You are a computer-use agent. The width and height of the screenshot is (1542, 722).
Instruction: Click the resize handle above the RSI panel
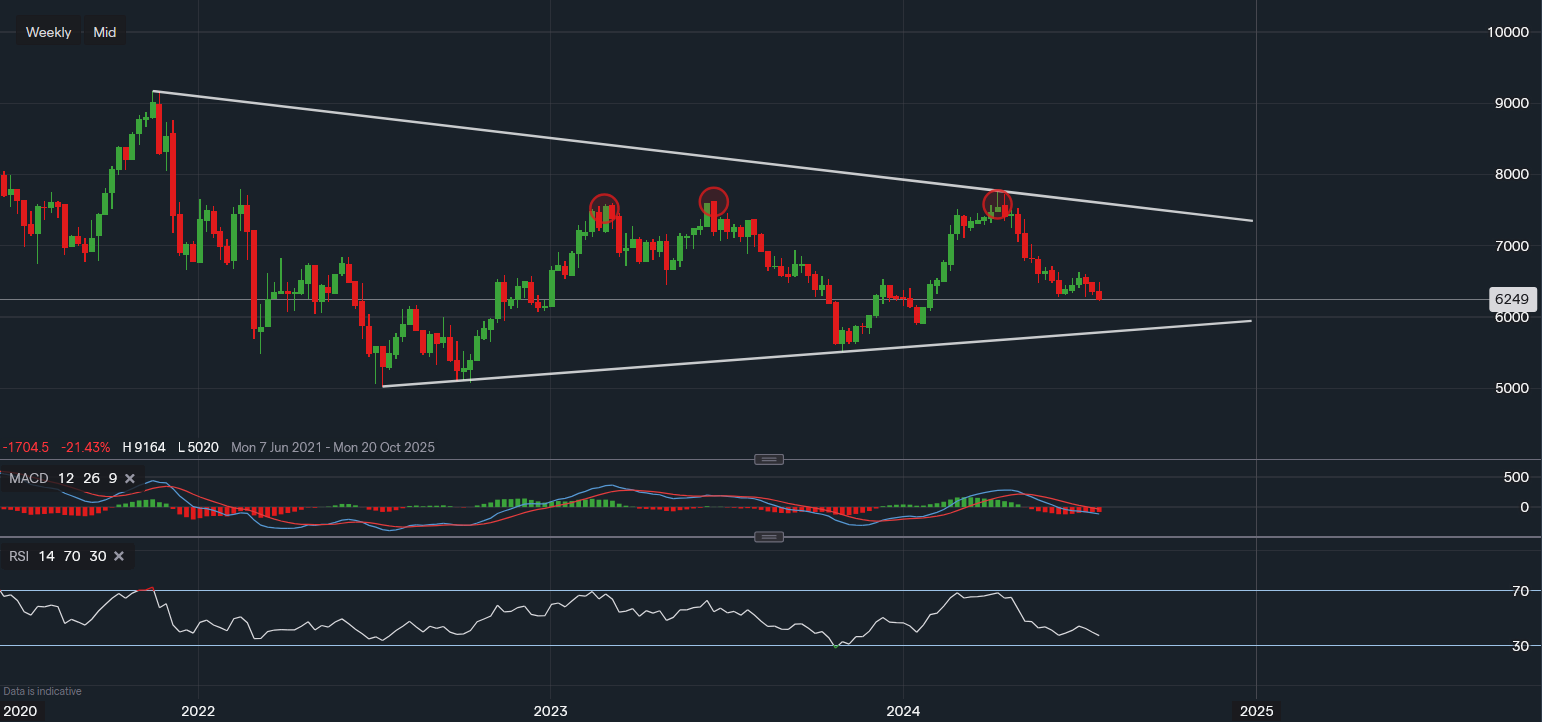768,537
